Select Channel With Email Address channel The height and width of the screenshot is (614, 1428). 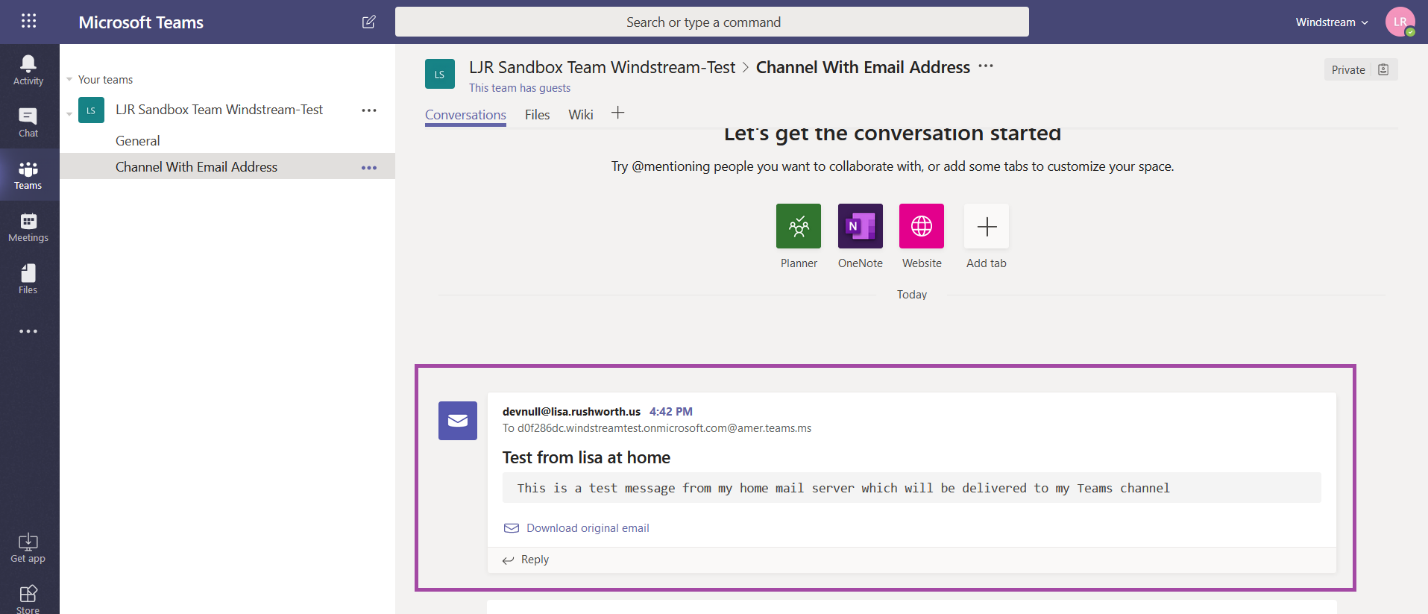pos(227,167)
